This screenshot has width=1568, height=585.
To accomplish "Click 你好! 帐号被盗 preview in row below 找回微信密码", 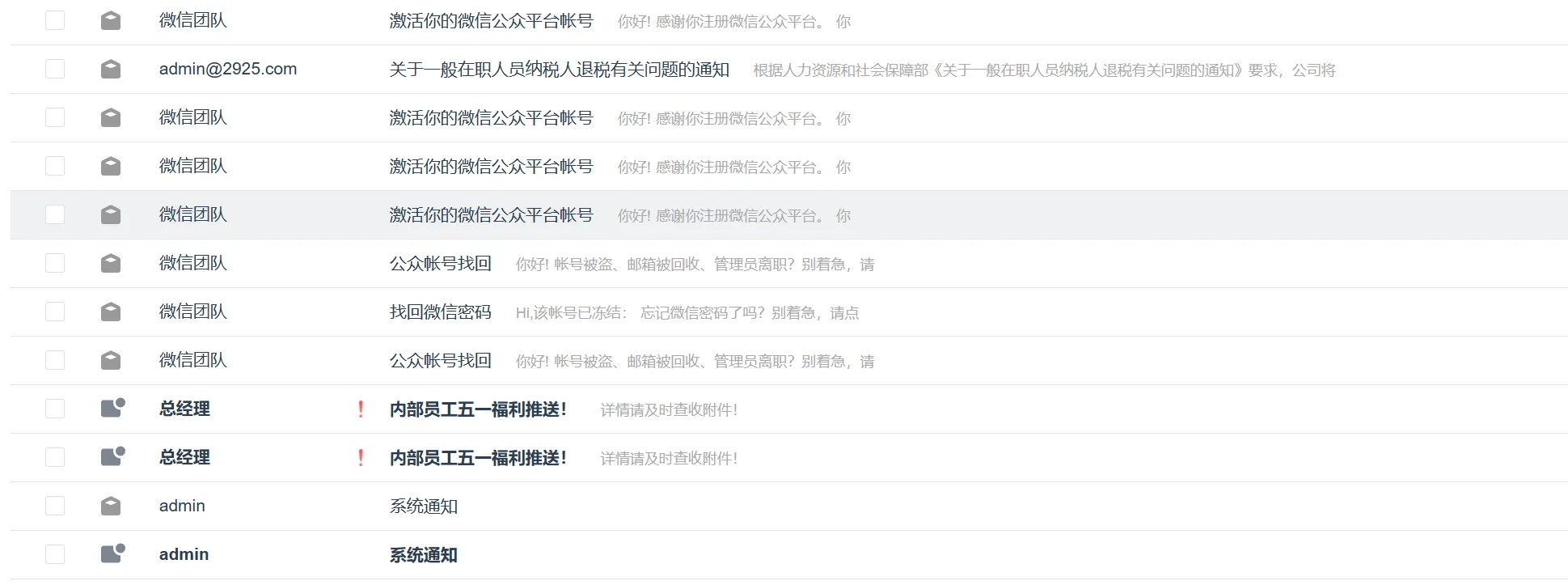I will (x=695, y=362).
